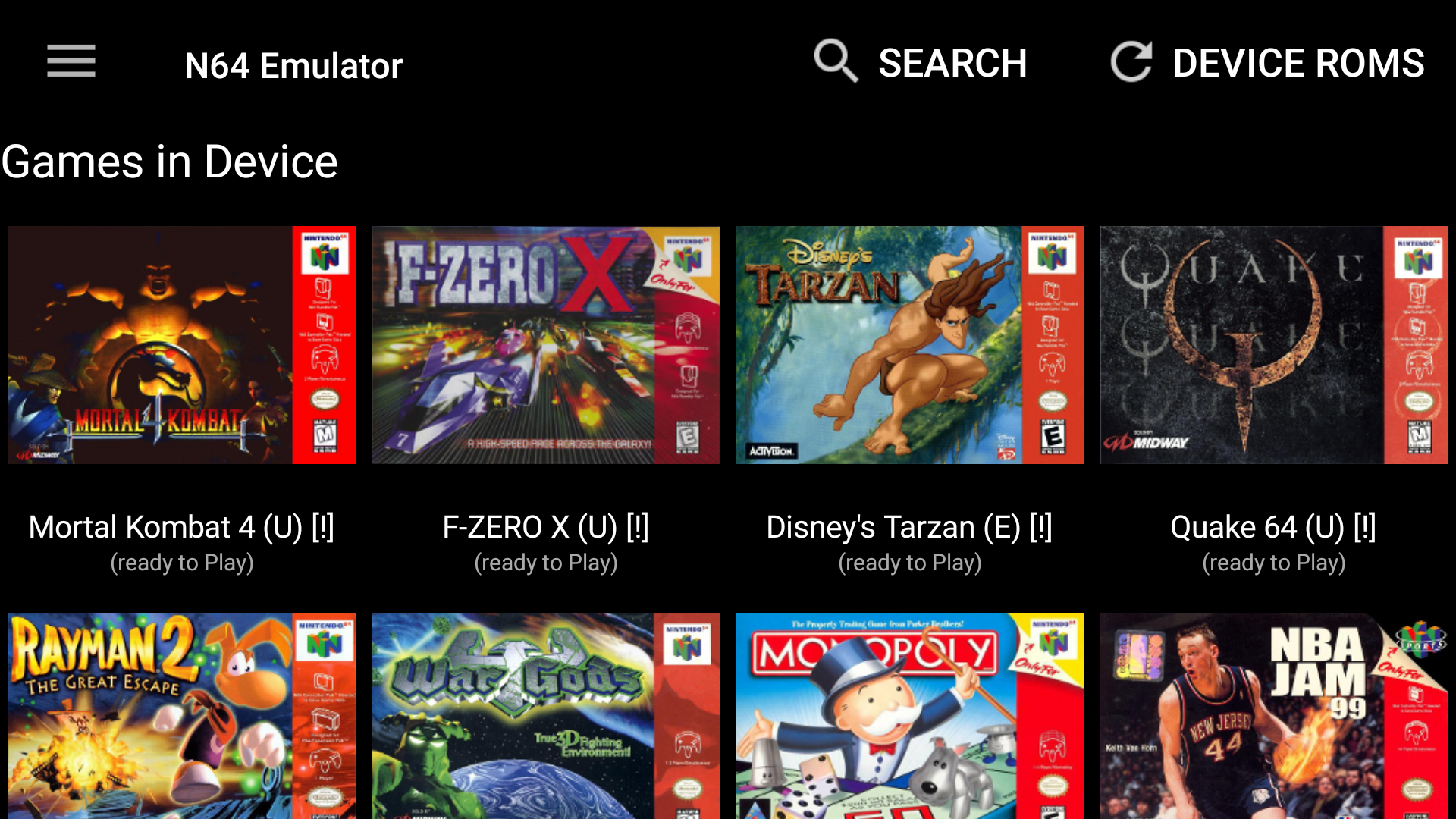The width and height of the screenshot is (1456, 819).
Task: Click the N64 Emulator app title
Action: (x=293, y=66)
